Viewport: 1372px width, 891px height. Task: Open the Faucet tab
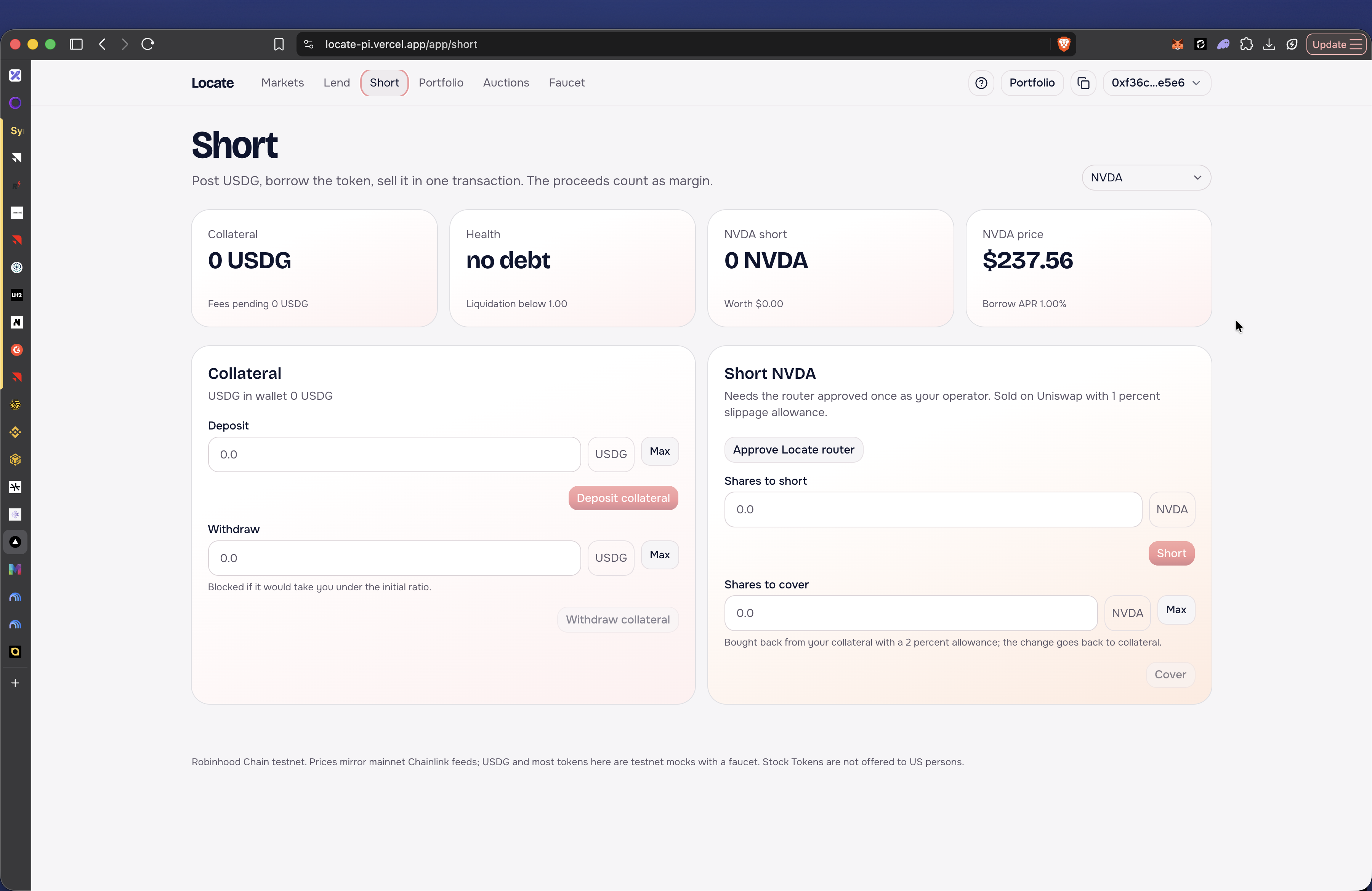click(567, 83)
